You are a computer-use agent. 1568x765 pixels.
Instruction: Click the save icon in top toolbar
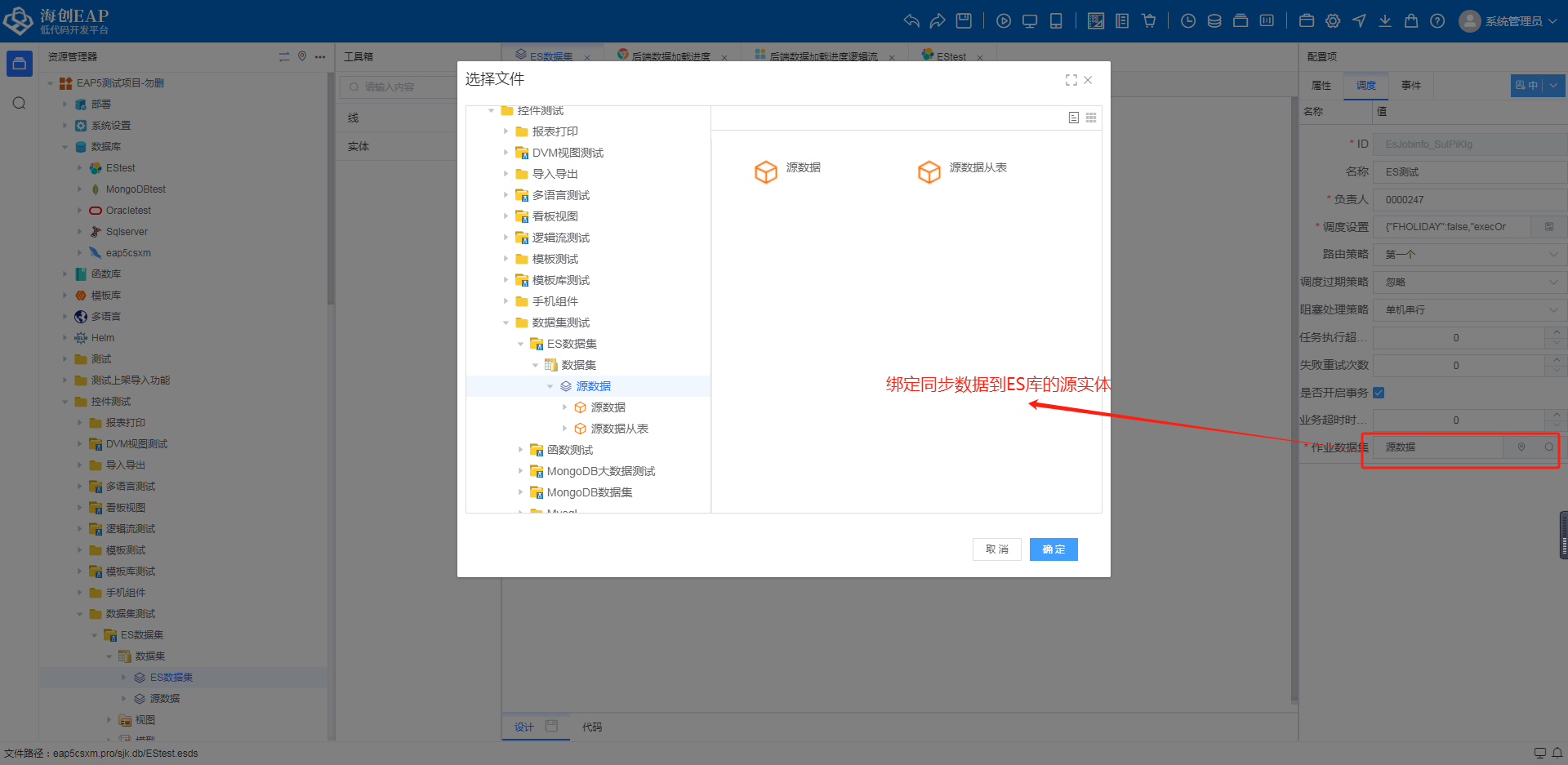pos(964,21)
